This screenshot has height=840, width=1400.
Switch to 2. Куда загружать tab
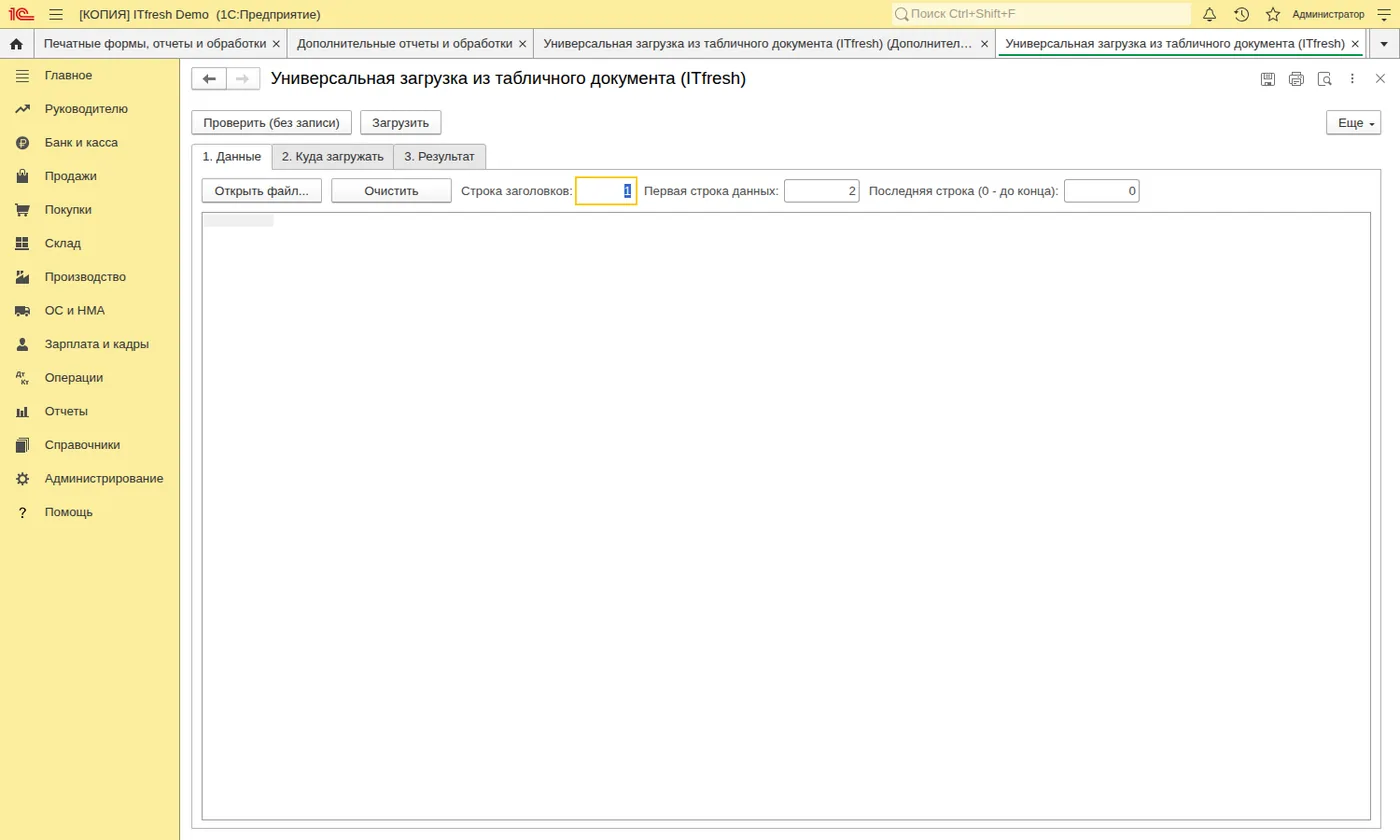pos(333,157)
